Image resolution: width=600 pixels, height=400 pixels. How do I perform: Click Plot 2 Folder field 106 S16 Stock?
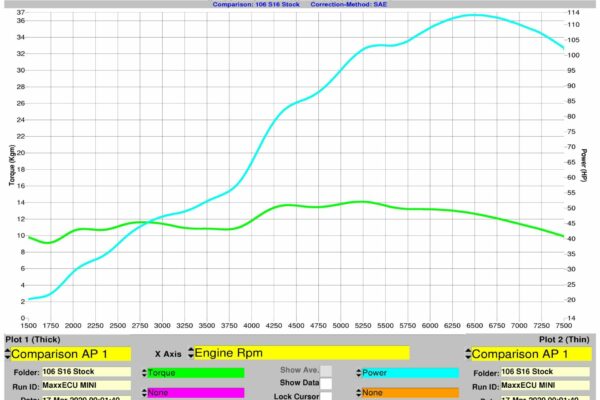(x=546, y=372)
